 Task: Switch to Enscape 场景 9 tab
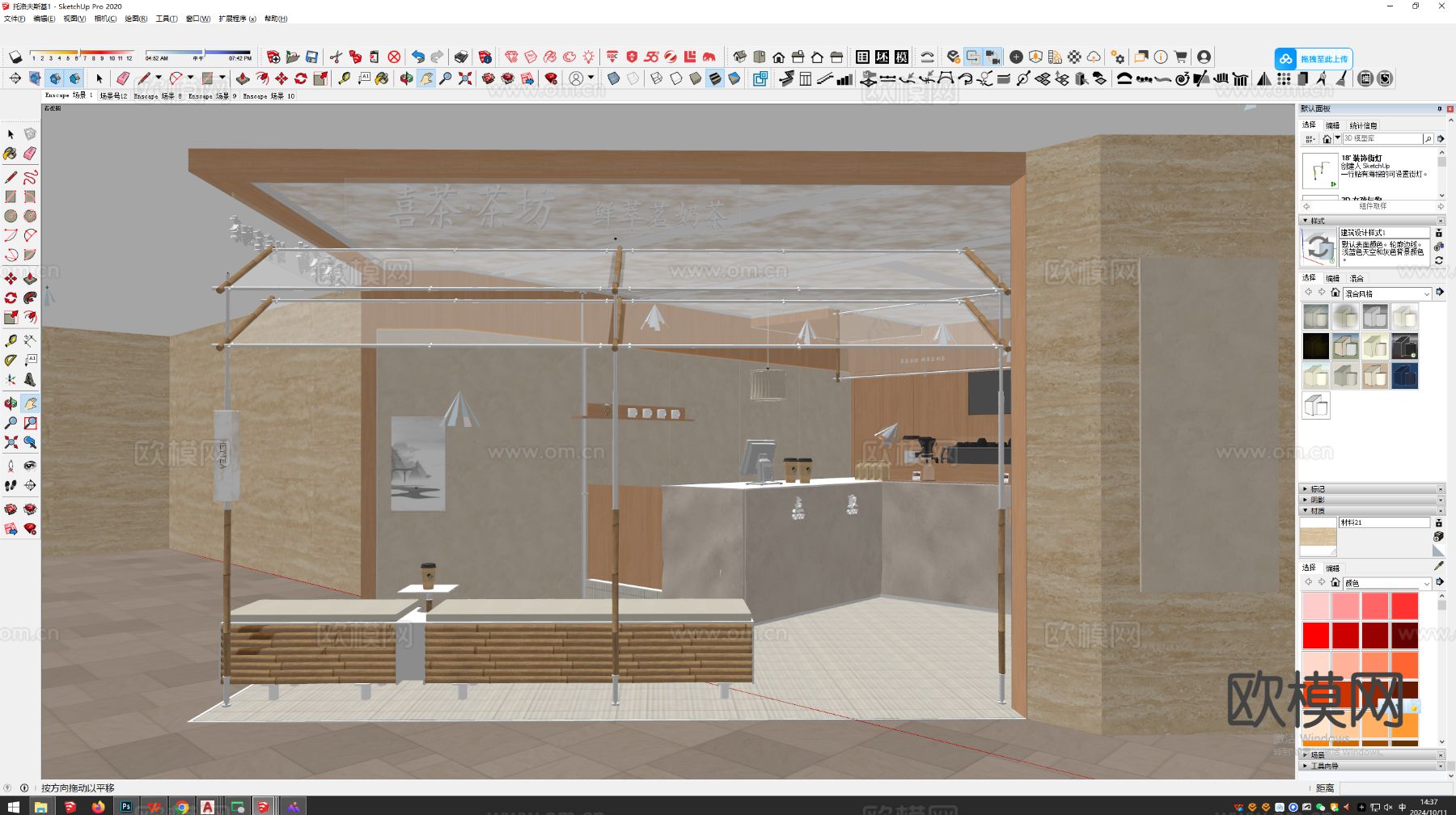tap(213, 95)
